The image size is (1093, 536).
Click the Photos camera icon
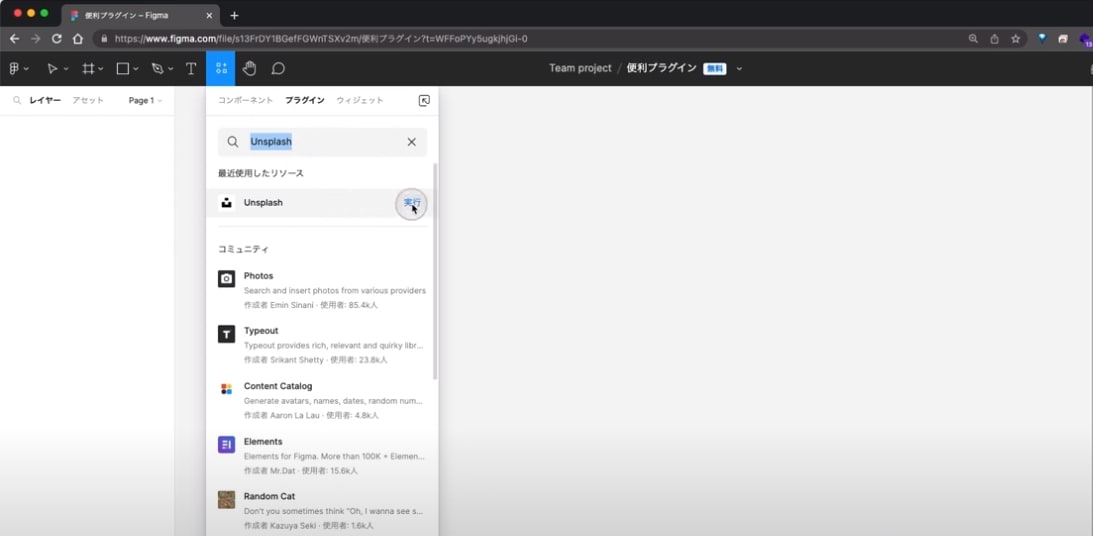pyautogui.click(x=226, y=279)
